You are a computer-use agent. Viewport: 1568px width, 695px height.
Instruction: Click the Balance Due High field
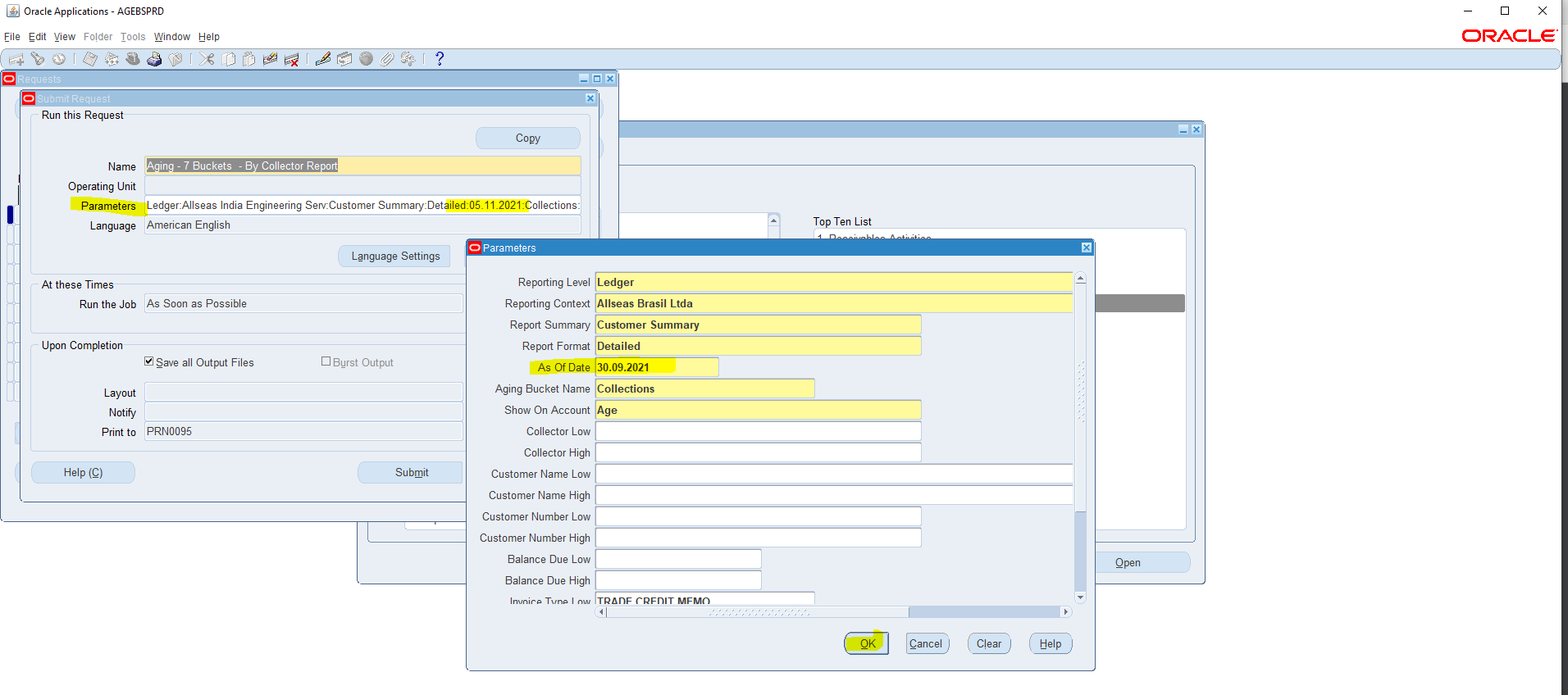coord(678,580)
